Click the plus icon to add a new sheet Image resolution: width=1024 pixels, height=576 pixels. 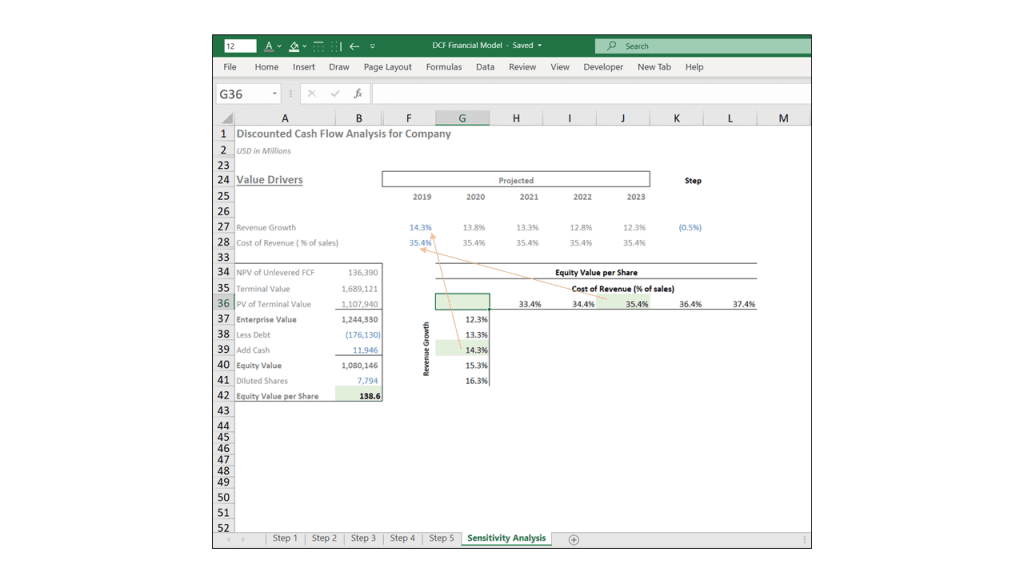pyautogui.click(x=574, y=539)
